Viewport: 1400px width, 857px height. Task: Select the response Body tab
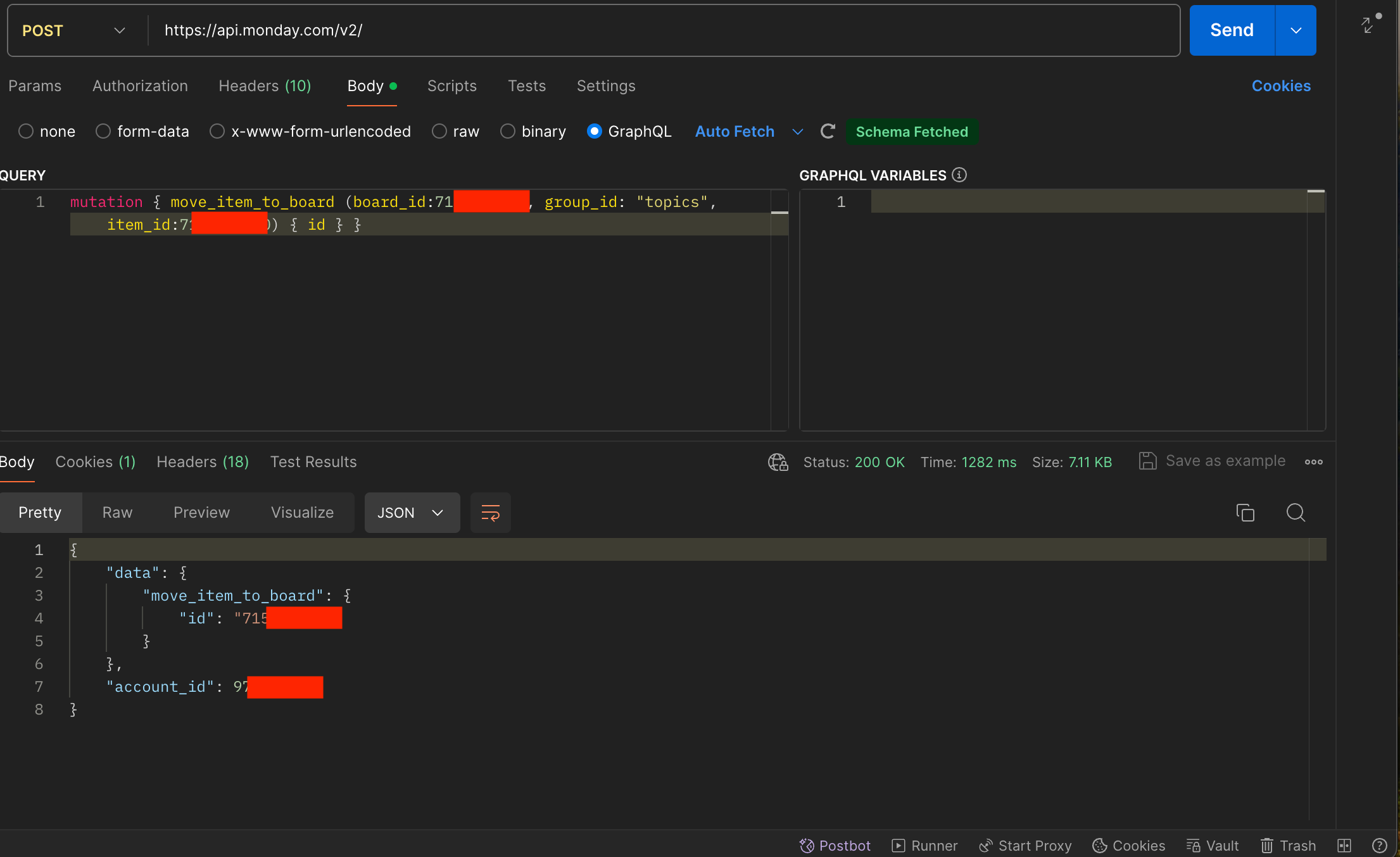tap(17, 462)
